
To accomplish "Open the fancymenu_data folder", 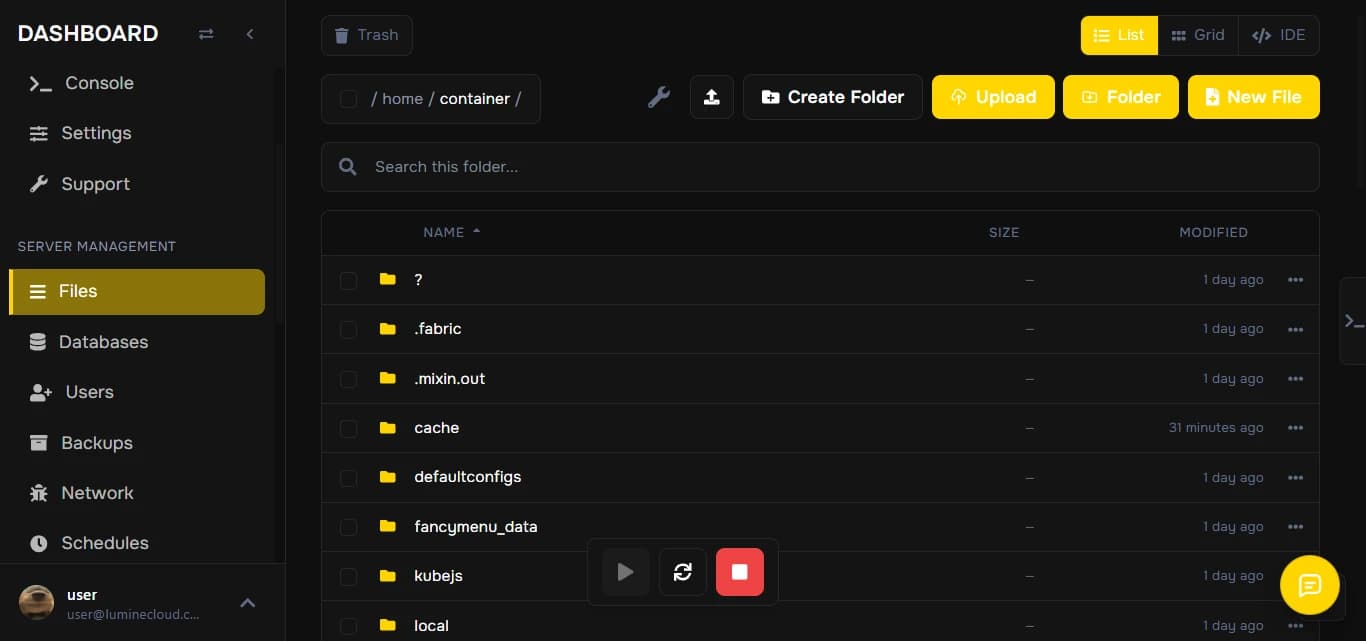I will pos(476,527).
